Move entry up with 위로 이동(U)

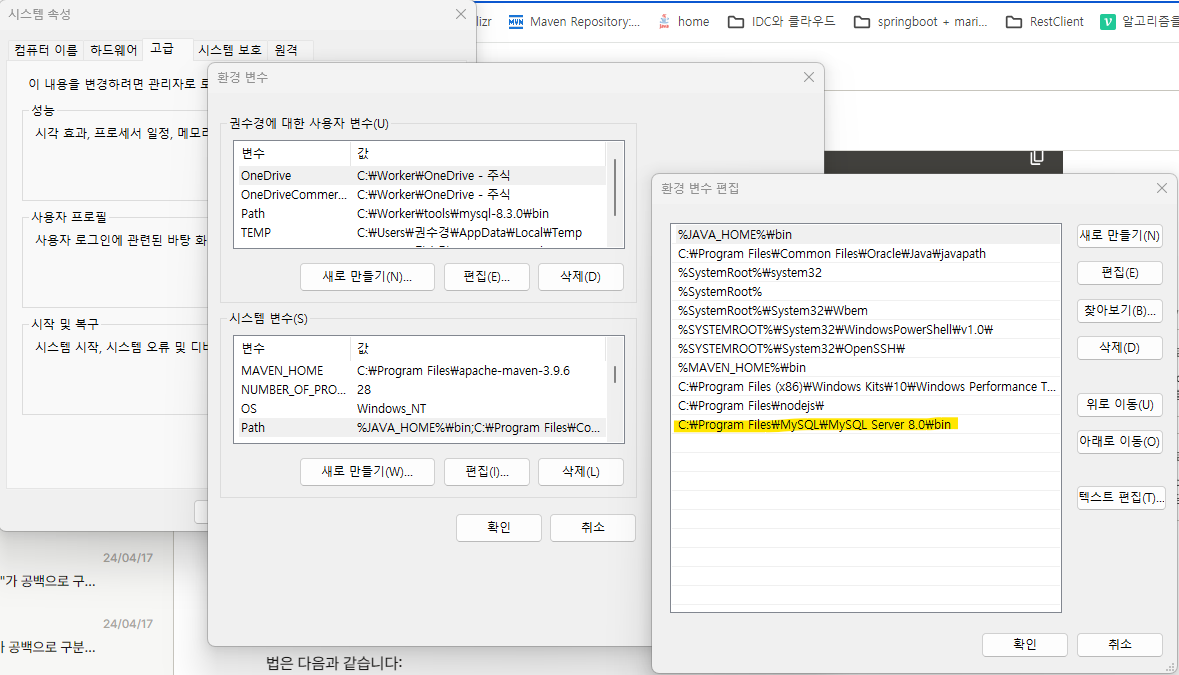1120,404
